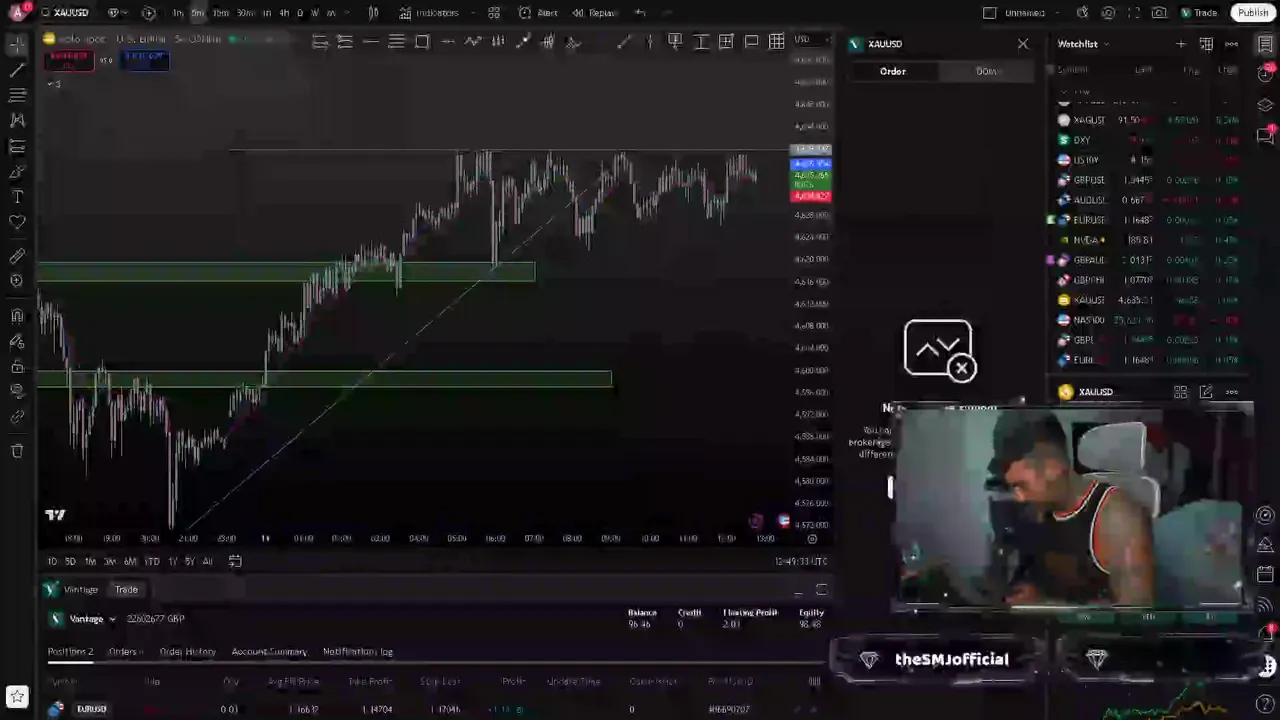Open the text annotation tool

[x=17, y=197]
